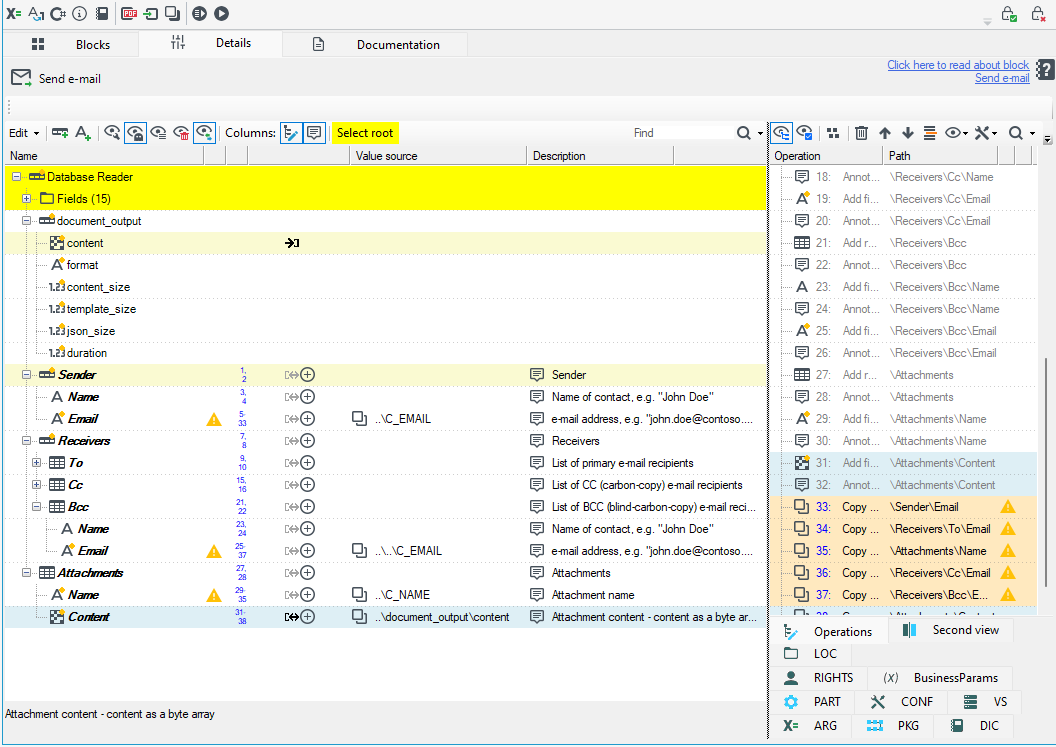Move operation down with the down arrow icon

[x=908, y=133]
